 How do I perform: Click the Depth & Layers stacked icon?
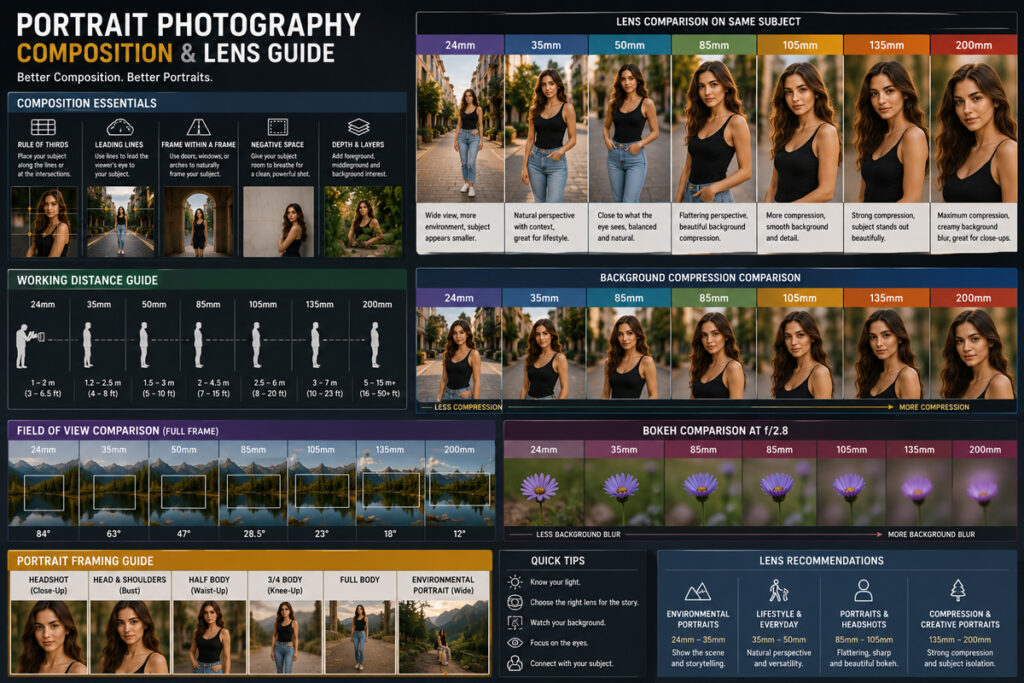click(x=359, y=127)
